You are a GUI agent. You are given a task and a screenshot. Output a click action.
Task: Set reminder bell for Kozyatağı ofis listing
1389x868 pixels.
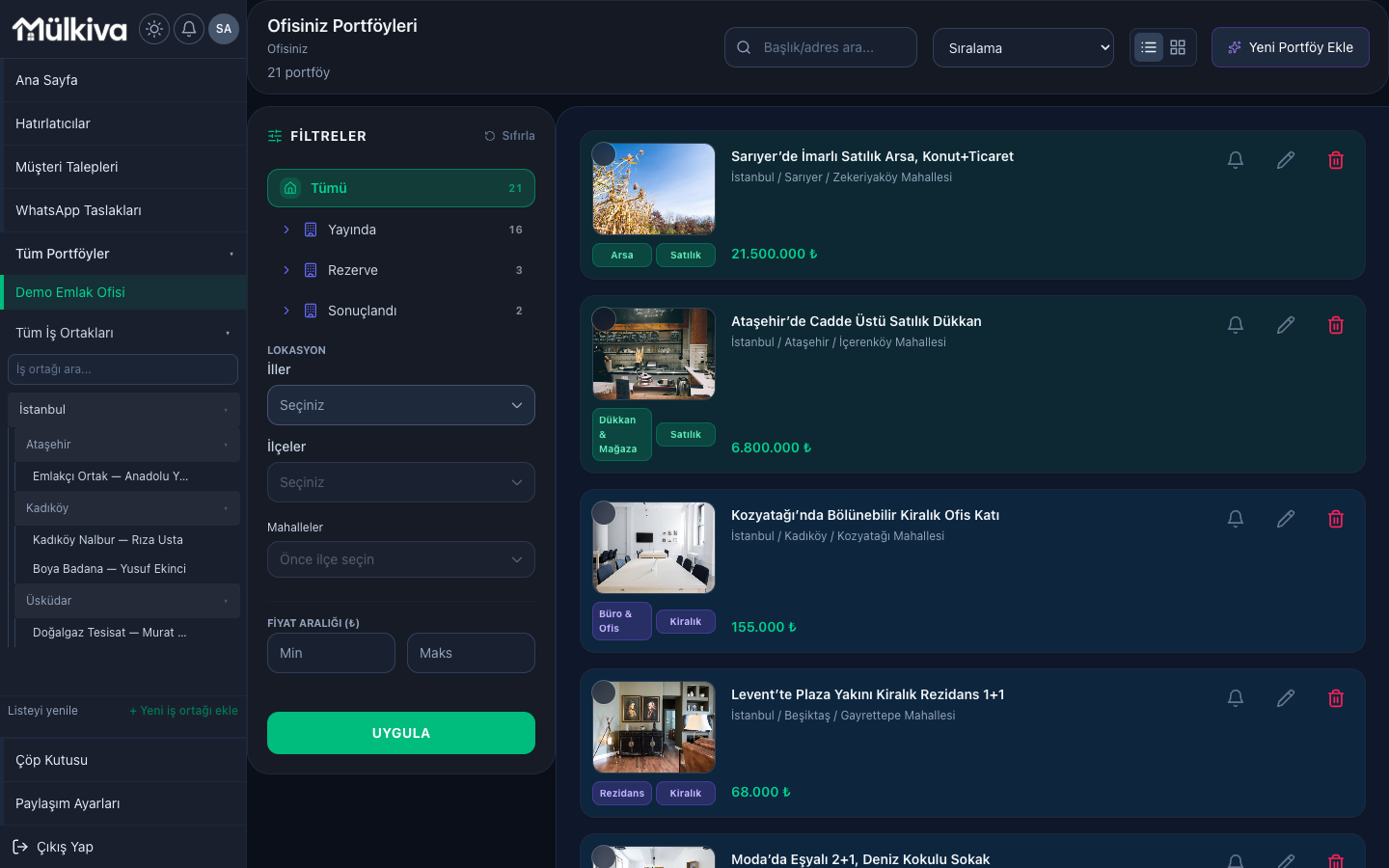1236,519
